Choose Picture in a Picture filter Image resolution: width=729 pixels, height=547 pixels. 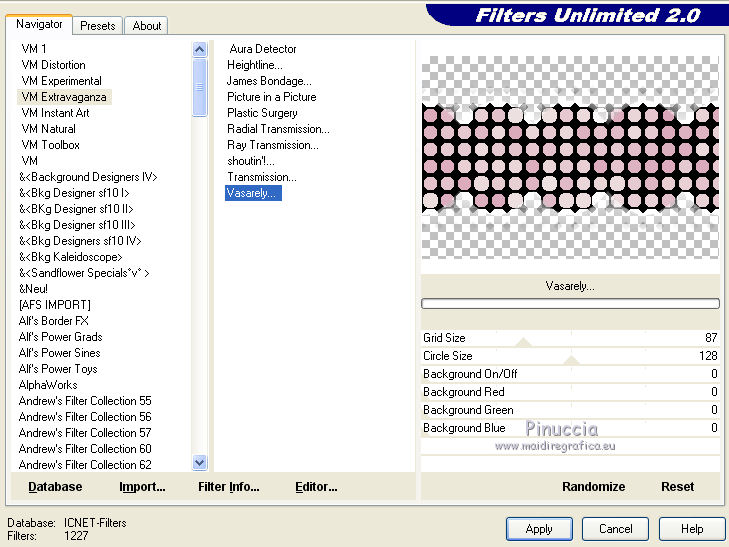(272, 97)
